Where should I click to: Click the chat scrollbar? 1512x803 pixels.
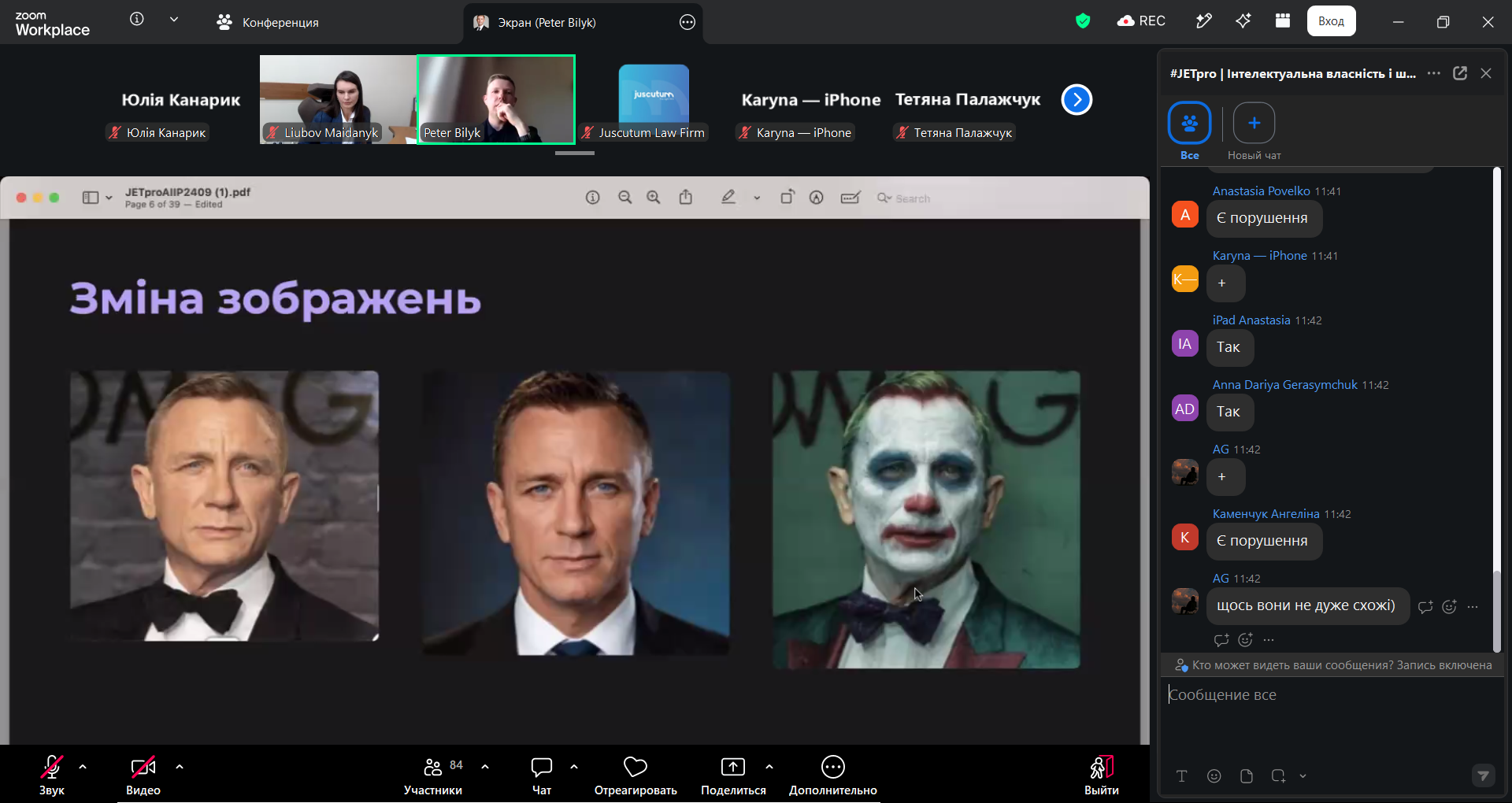(1497, 611)
